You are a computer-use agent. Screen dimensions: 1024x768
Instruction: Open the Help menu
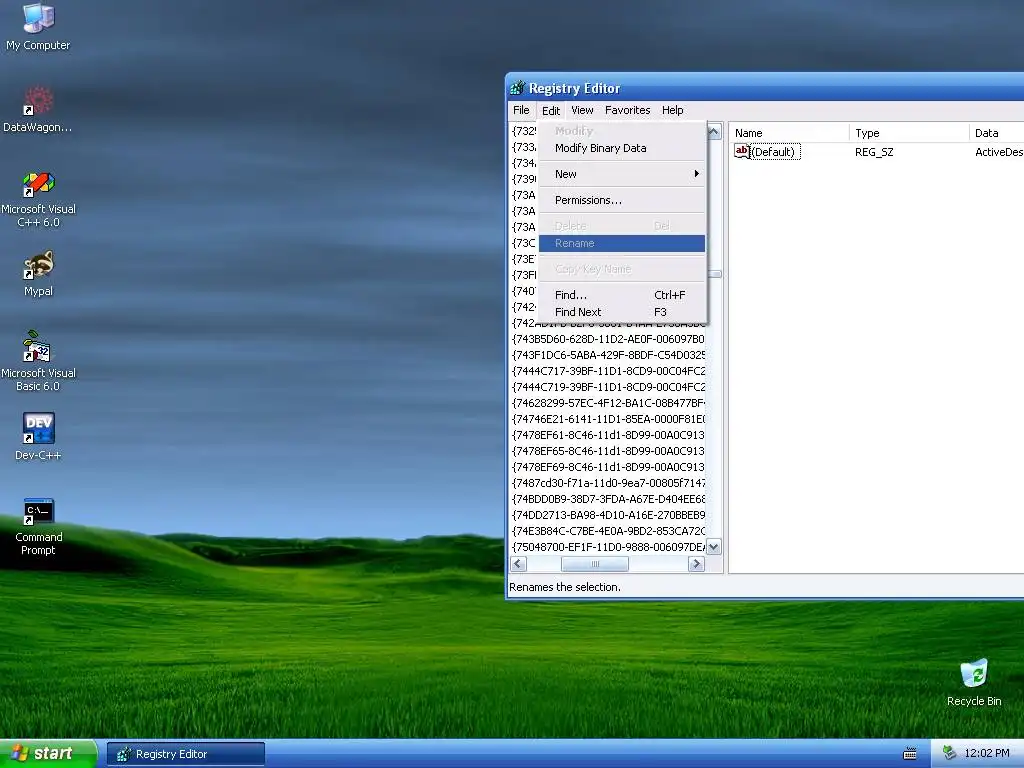click(672, 110)
